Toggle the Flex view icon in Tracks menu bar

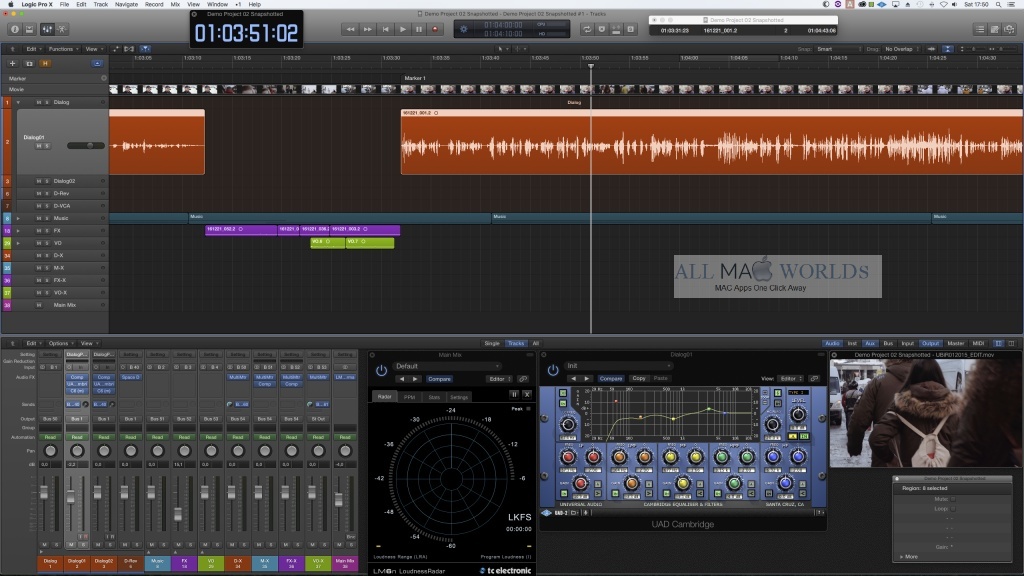click(x=129, y=49)
